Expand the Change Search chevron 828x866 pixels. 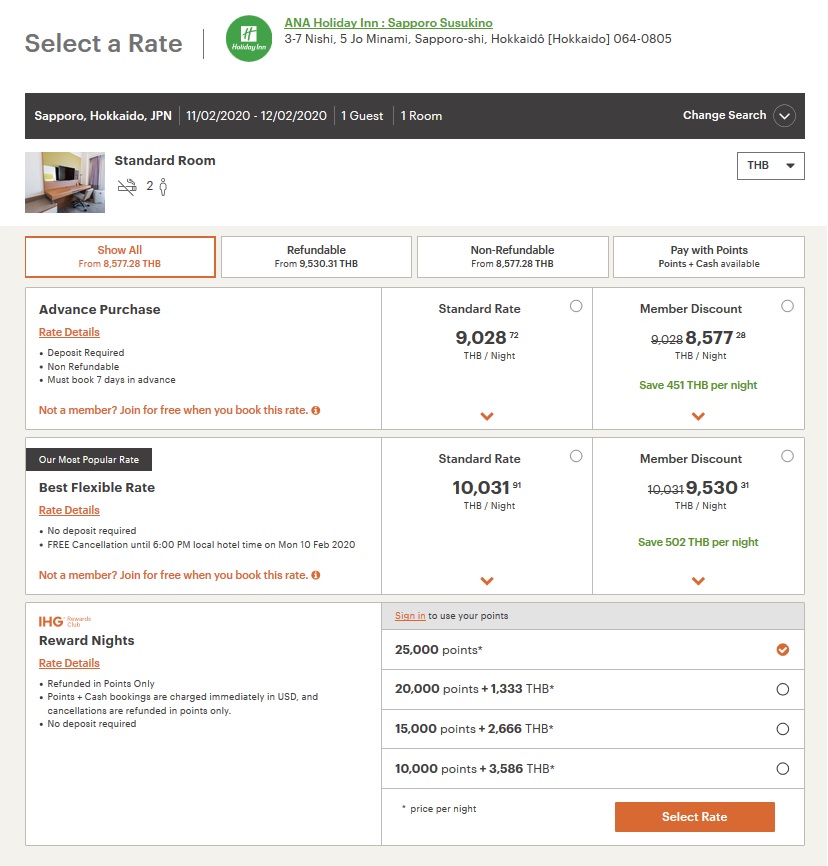click(x=784, y=116)
